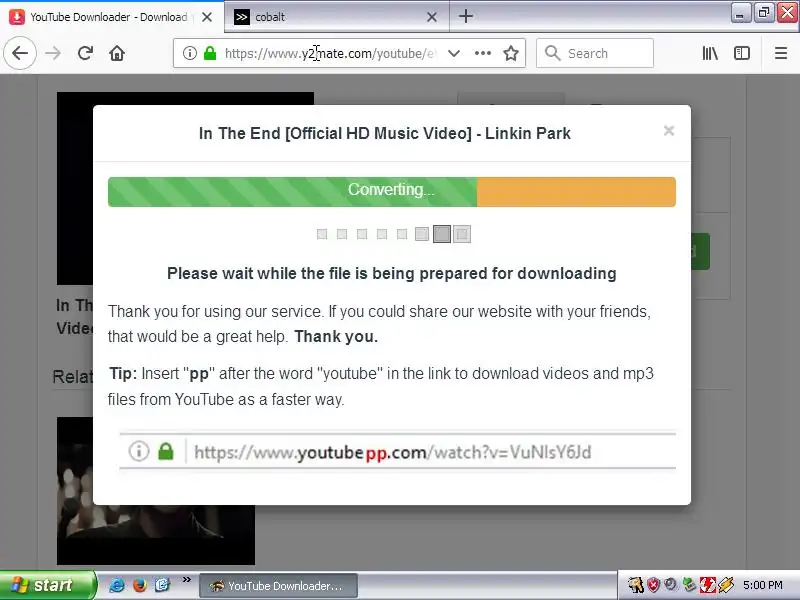Screen dimensions: 800x600
Task: Go back to the previous page
Action: tap(20, 53)
